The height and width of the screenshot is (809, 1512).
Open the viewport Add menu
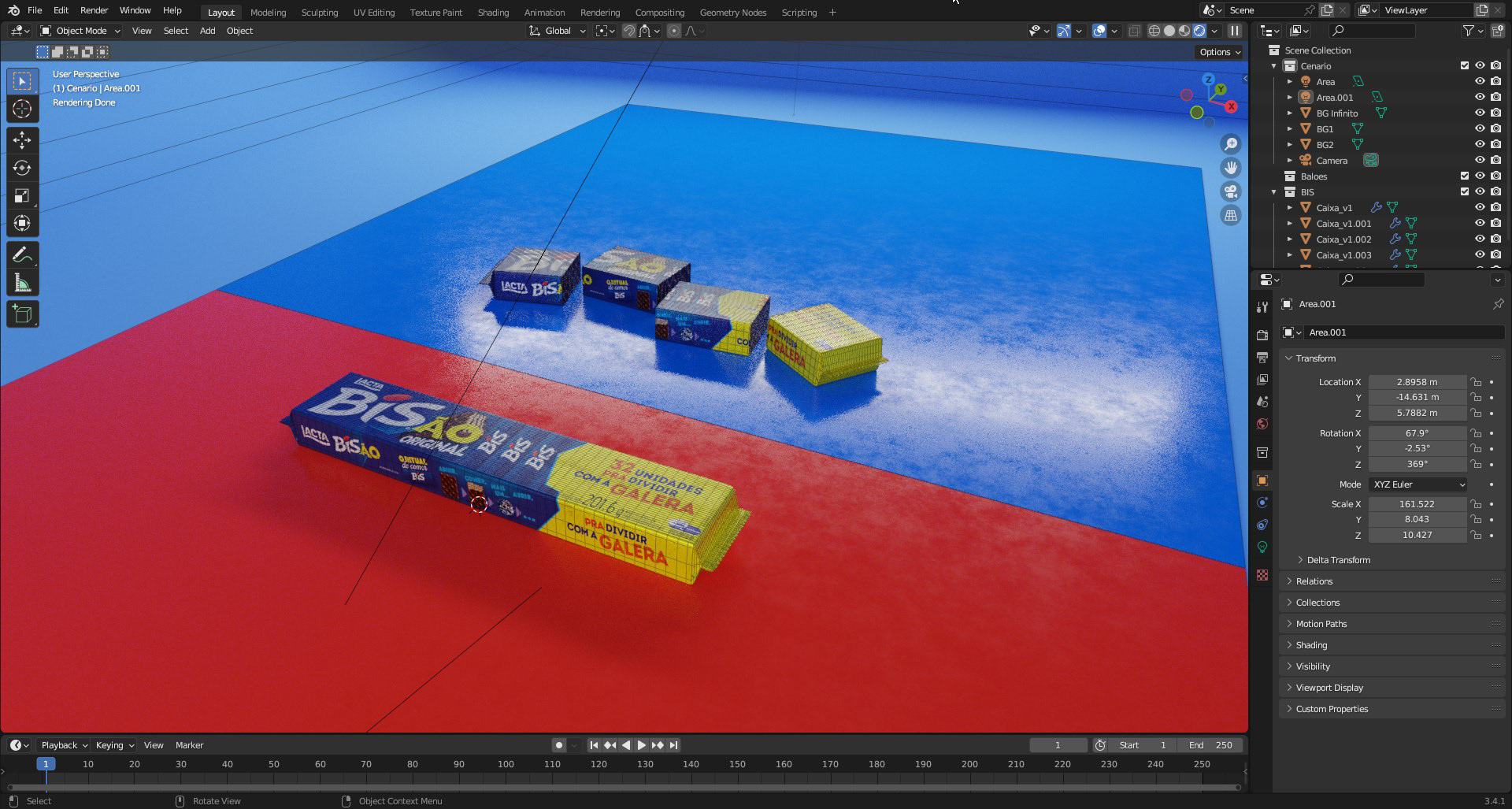point(207,31)
